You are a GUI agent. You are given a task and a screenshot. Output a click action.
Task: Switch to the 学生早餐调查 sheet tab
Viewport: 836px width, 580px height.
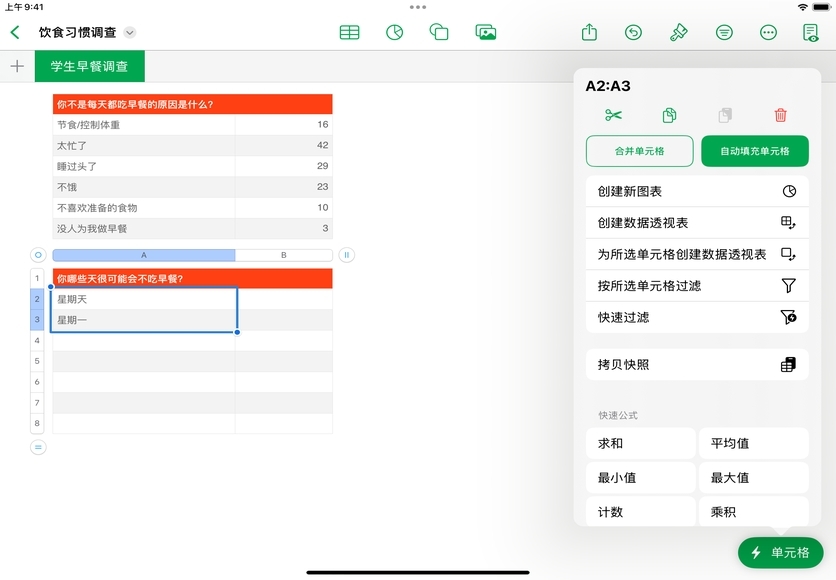point(90,66)
